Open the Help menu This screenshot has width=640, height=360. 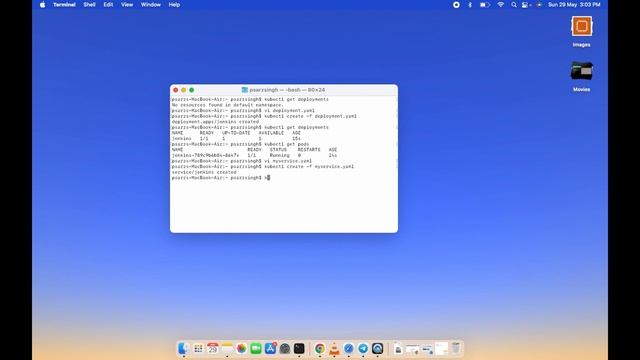174,5
